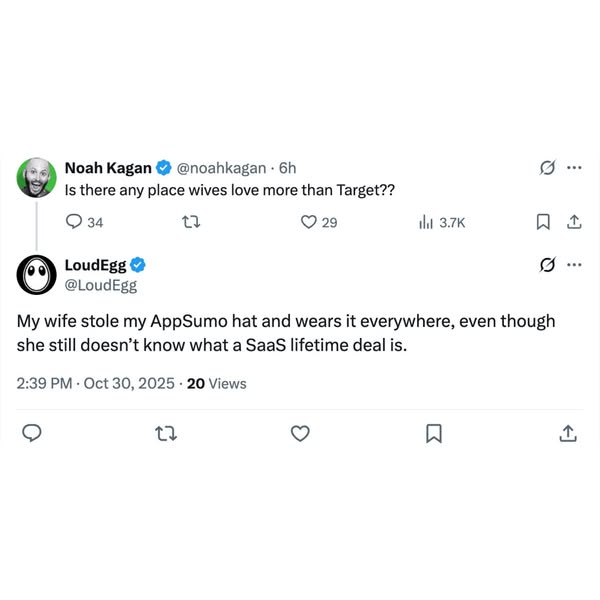Viewport: 600px width, 600px height.
Task: Bookmark LoudEgg's reply tweet
Action: pyautogui.click(x=434, y=433)
